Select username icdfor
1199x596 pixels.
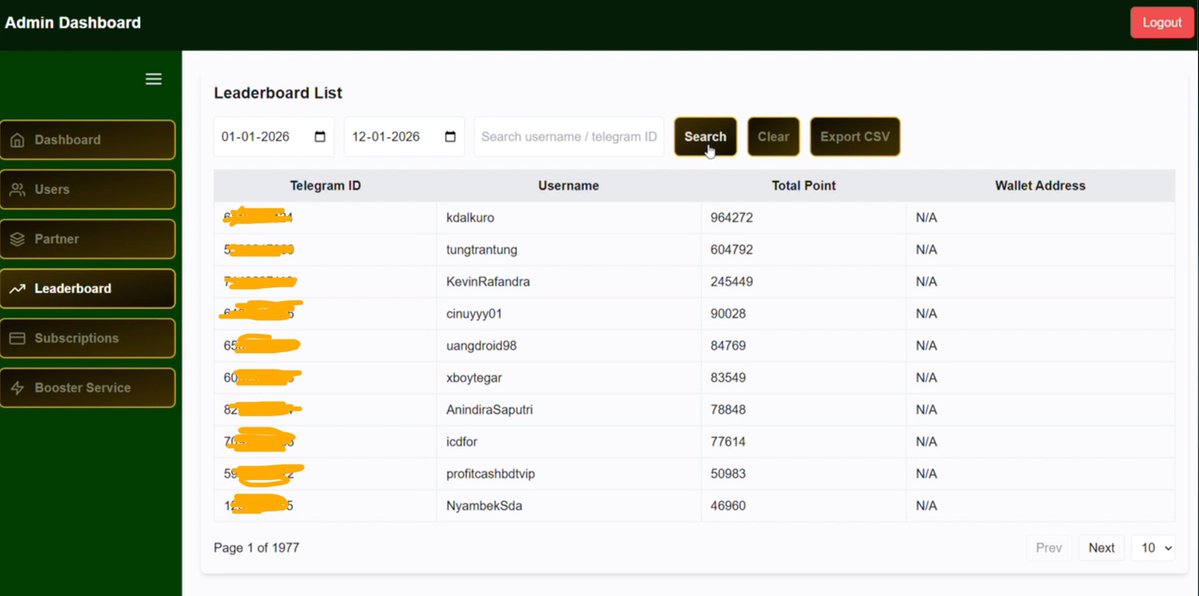462,442
